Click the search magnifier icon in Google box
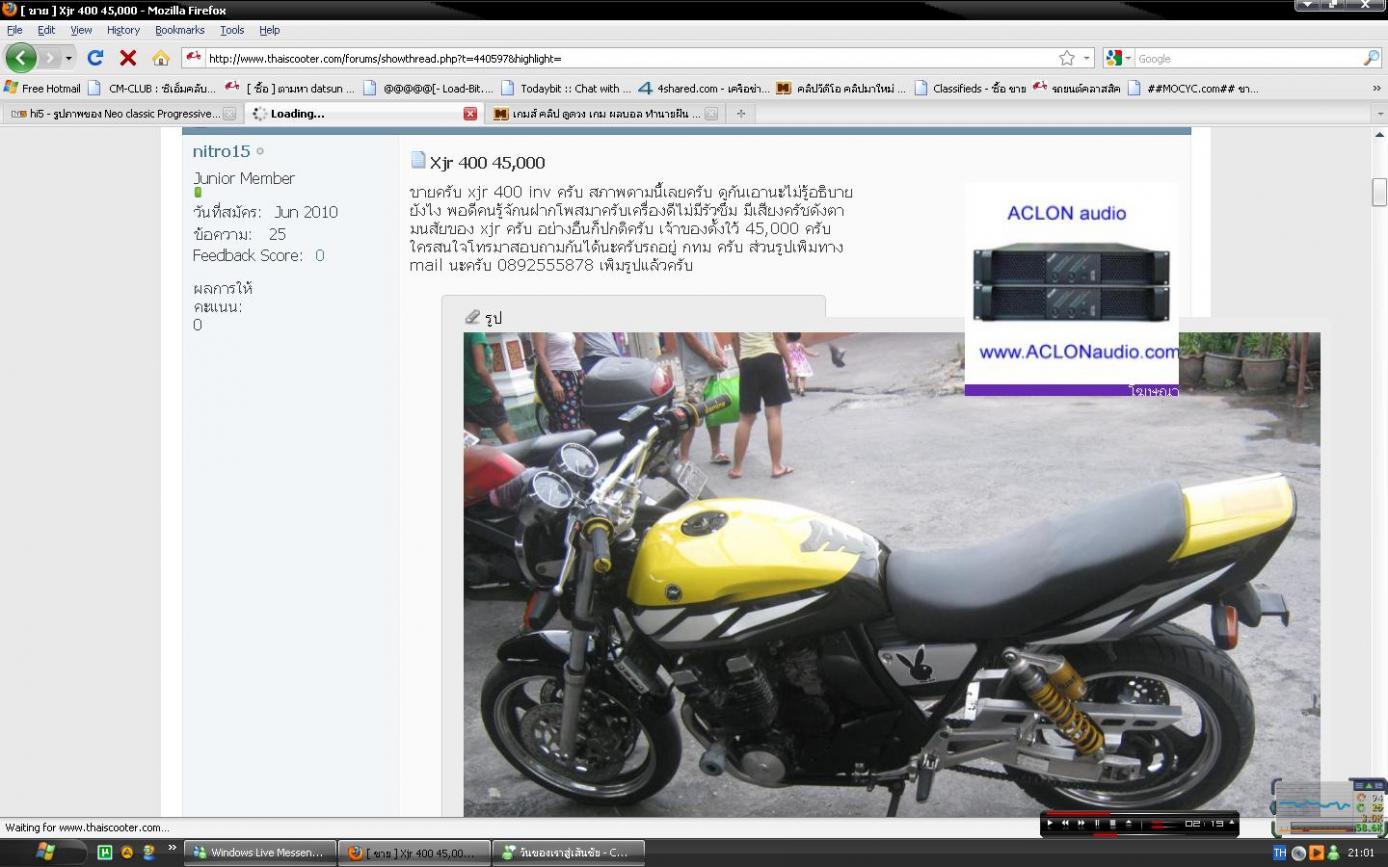The image size is (1388, 867). [x=1370, y=58]
